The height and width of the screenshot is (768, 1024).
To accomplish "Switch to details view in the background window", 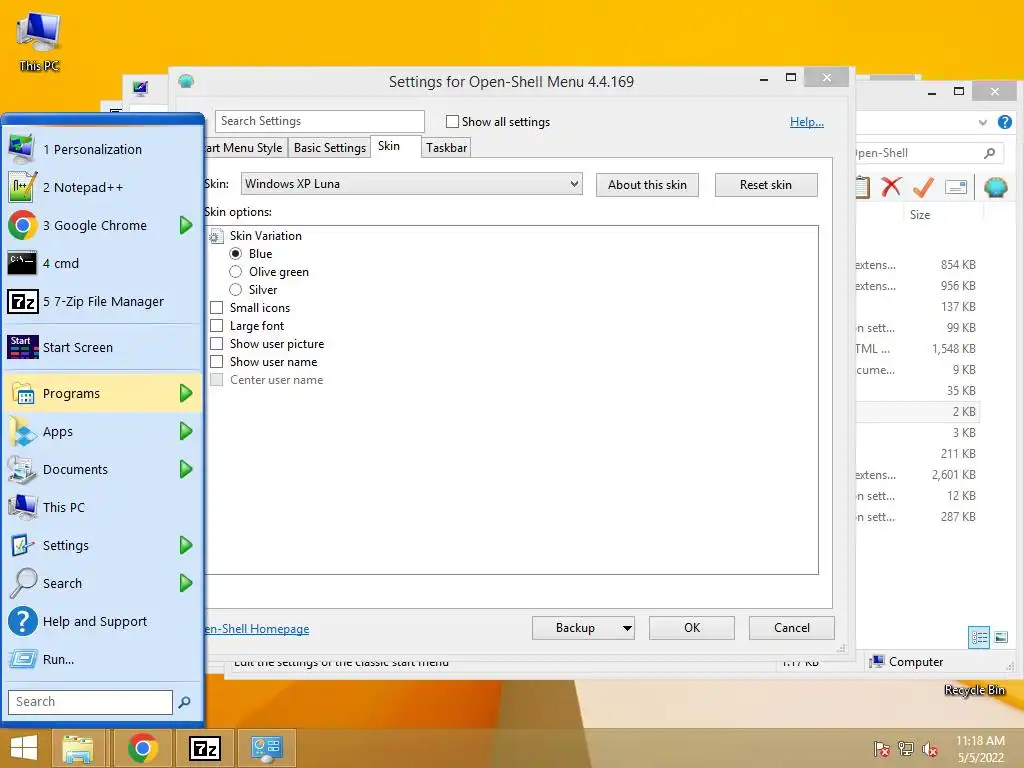I will pyautogui.click(x=979, y=637).
